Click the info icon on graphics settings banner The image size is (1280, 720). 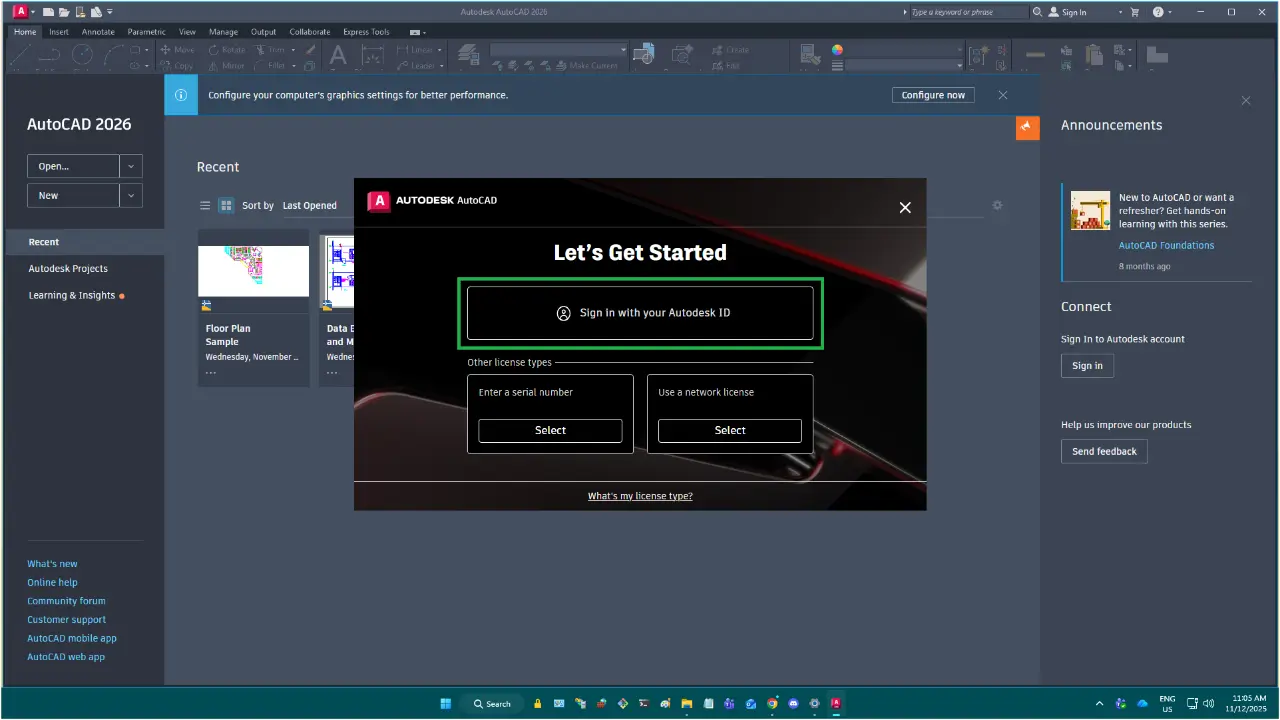click(181, 95)
